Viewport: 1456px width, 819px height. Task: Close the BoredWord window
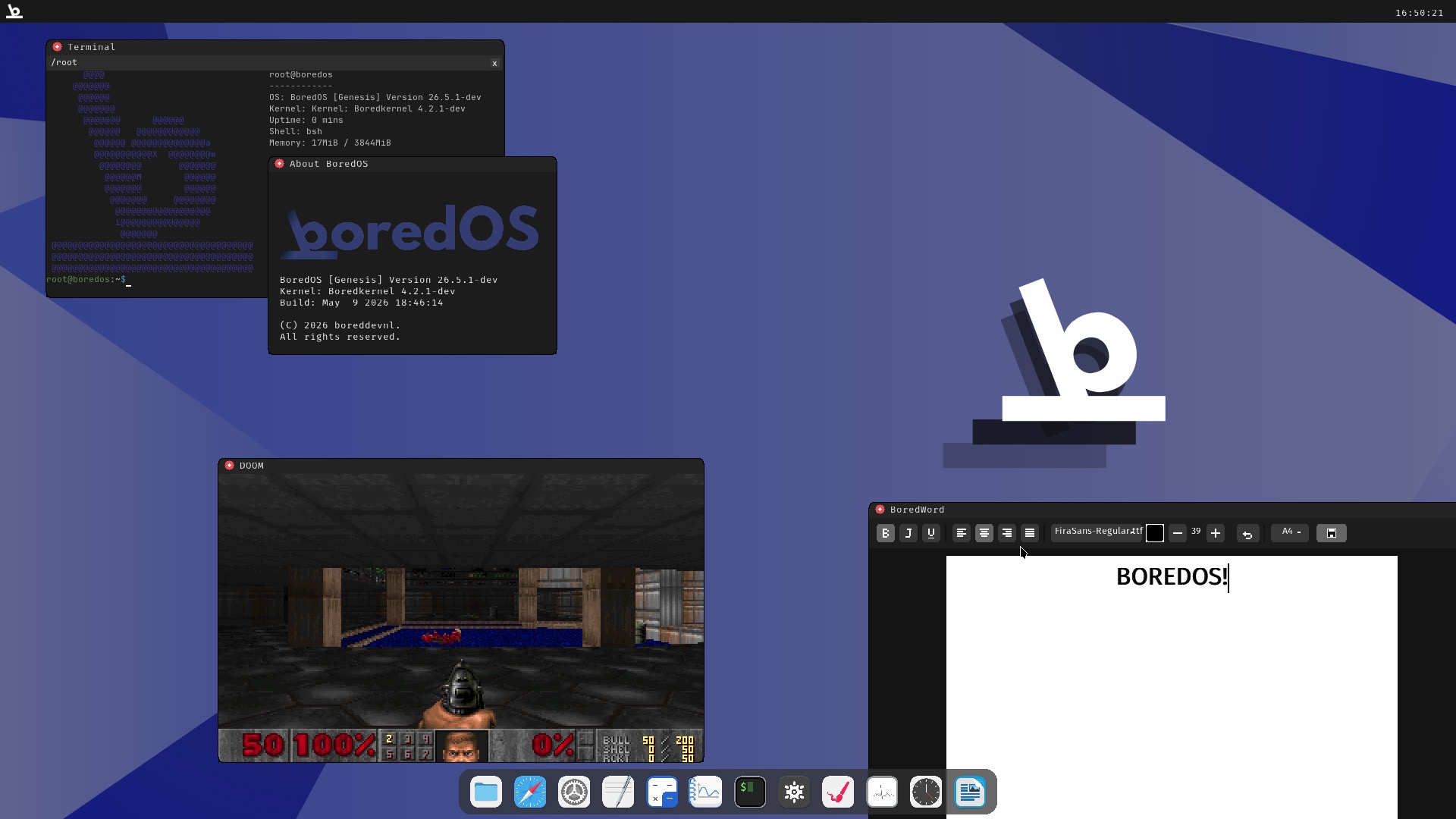point(880,510)
